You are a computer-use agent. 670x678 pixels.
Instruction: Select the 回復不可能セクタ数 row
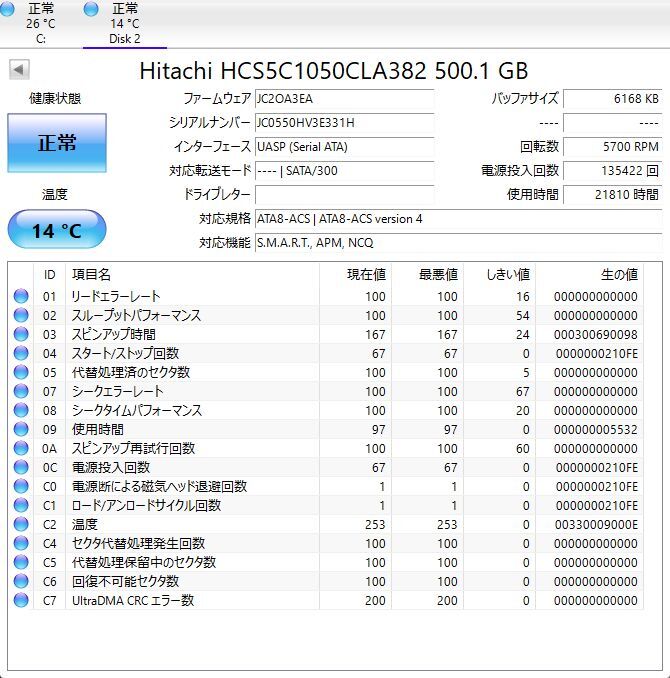click(x=325, y=582)
